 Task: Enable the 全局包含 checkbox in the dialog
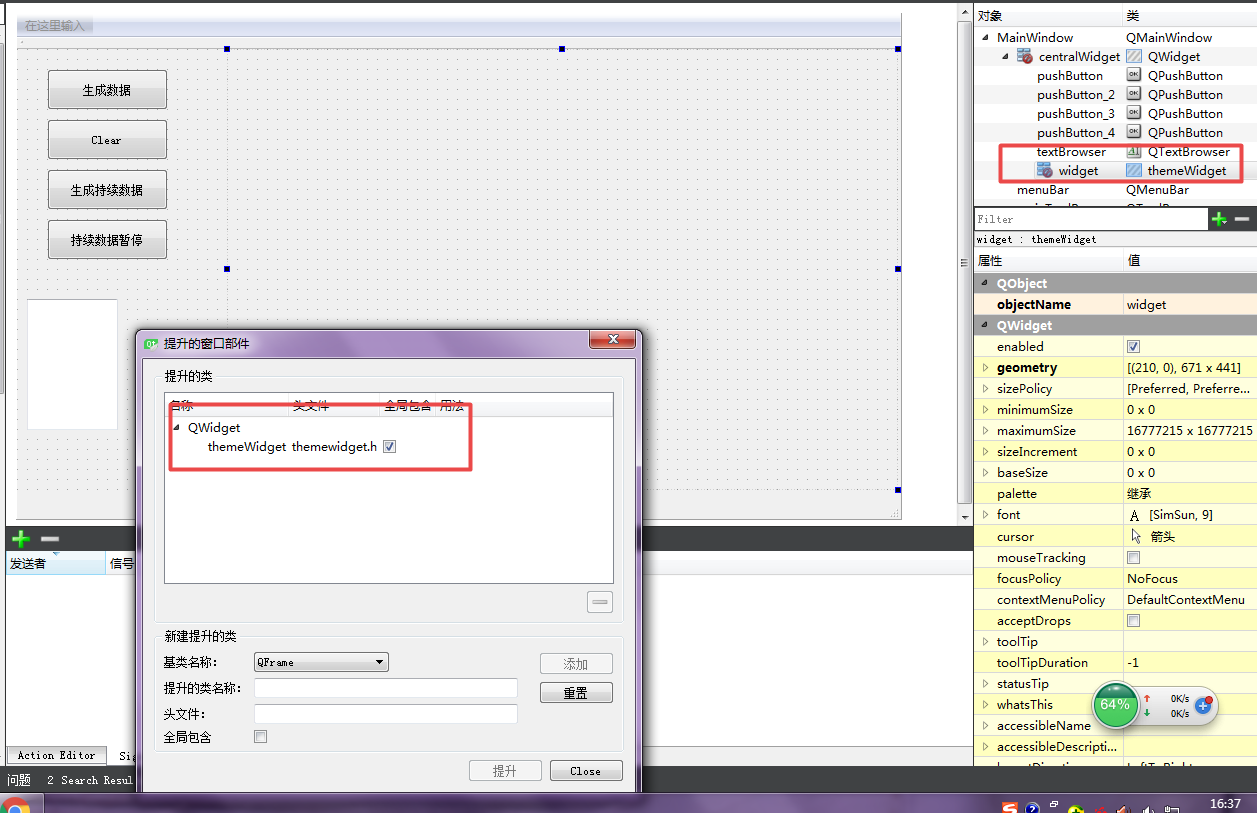point(260,736)
